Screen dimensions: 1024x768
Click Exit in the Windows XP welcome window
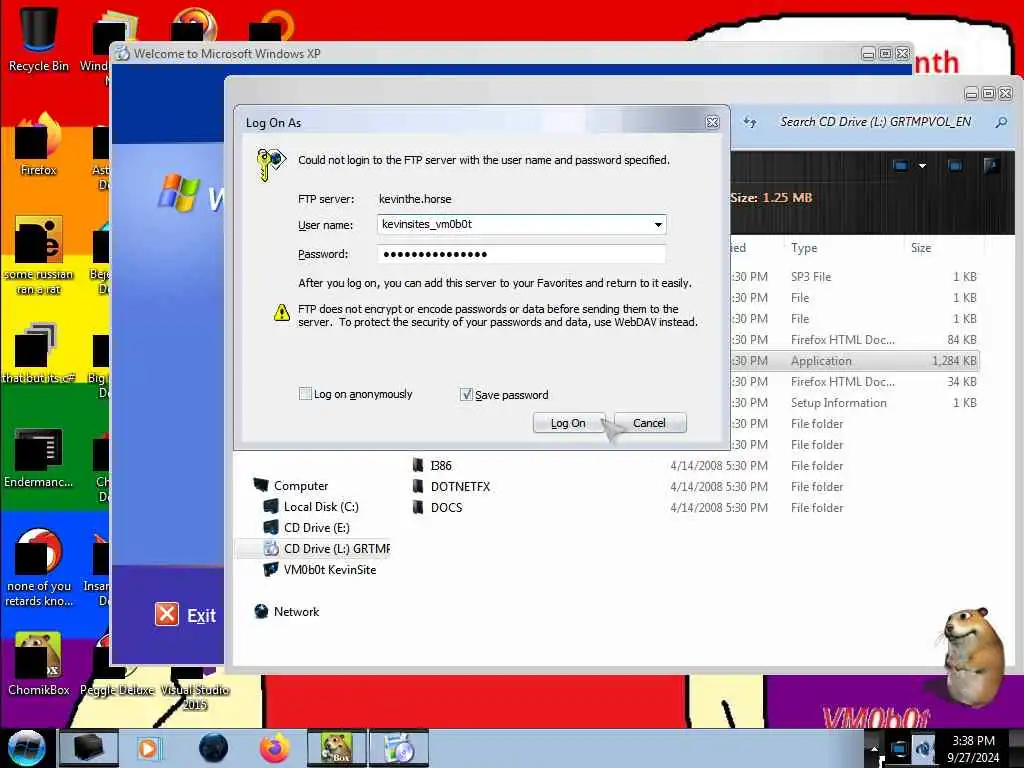[200, 616]
